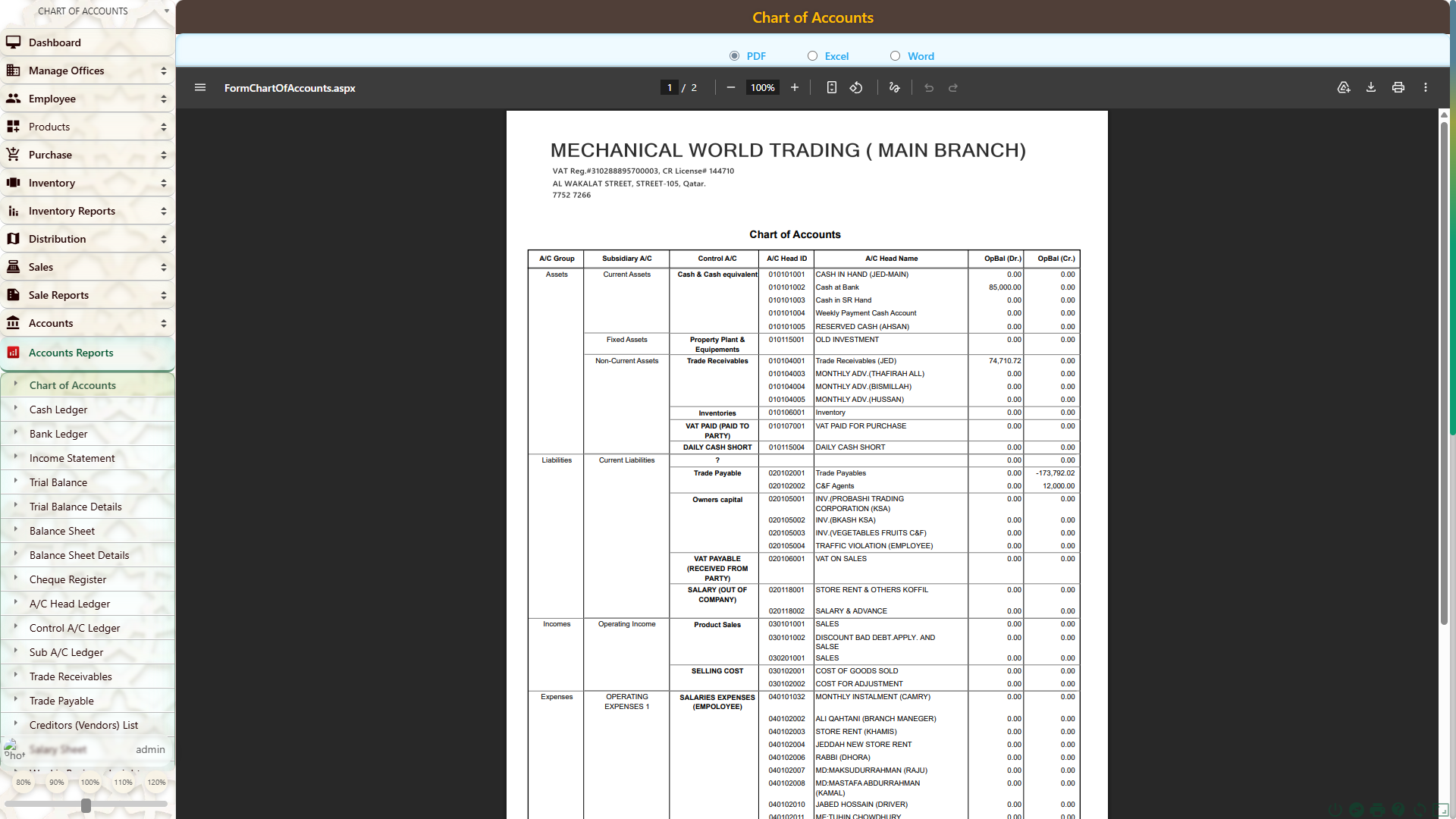The image size is (1456, 819).
Task: Click the save to Drive icon
Action: [x=1344, y=88]
